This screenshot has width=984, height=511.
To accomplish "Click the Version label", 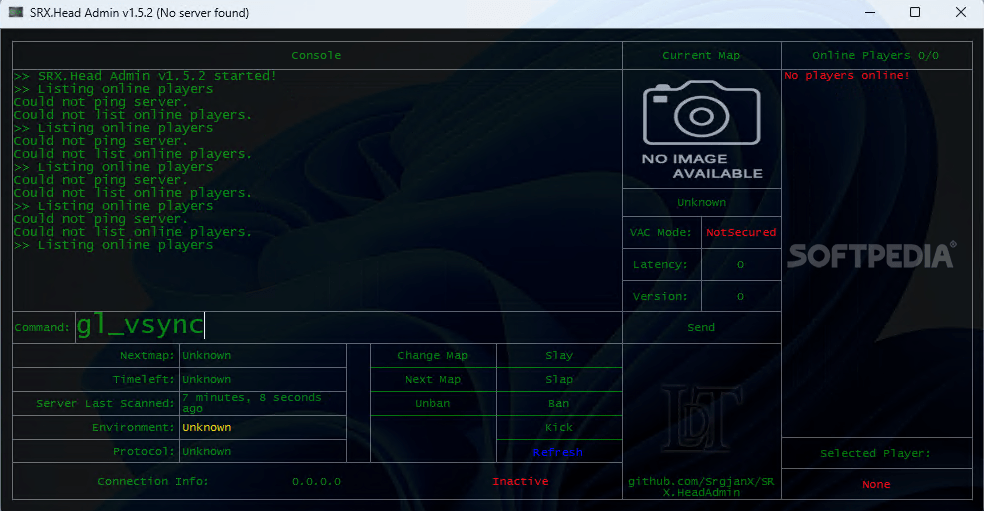I will (660, 296).
